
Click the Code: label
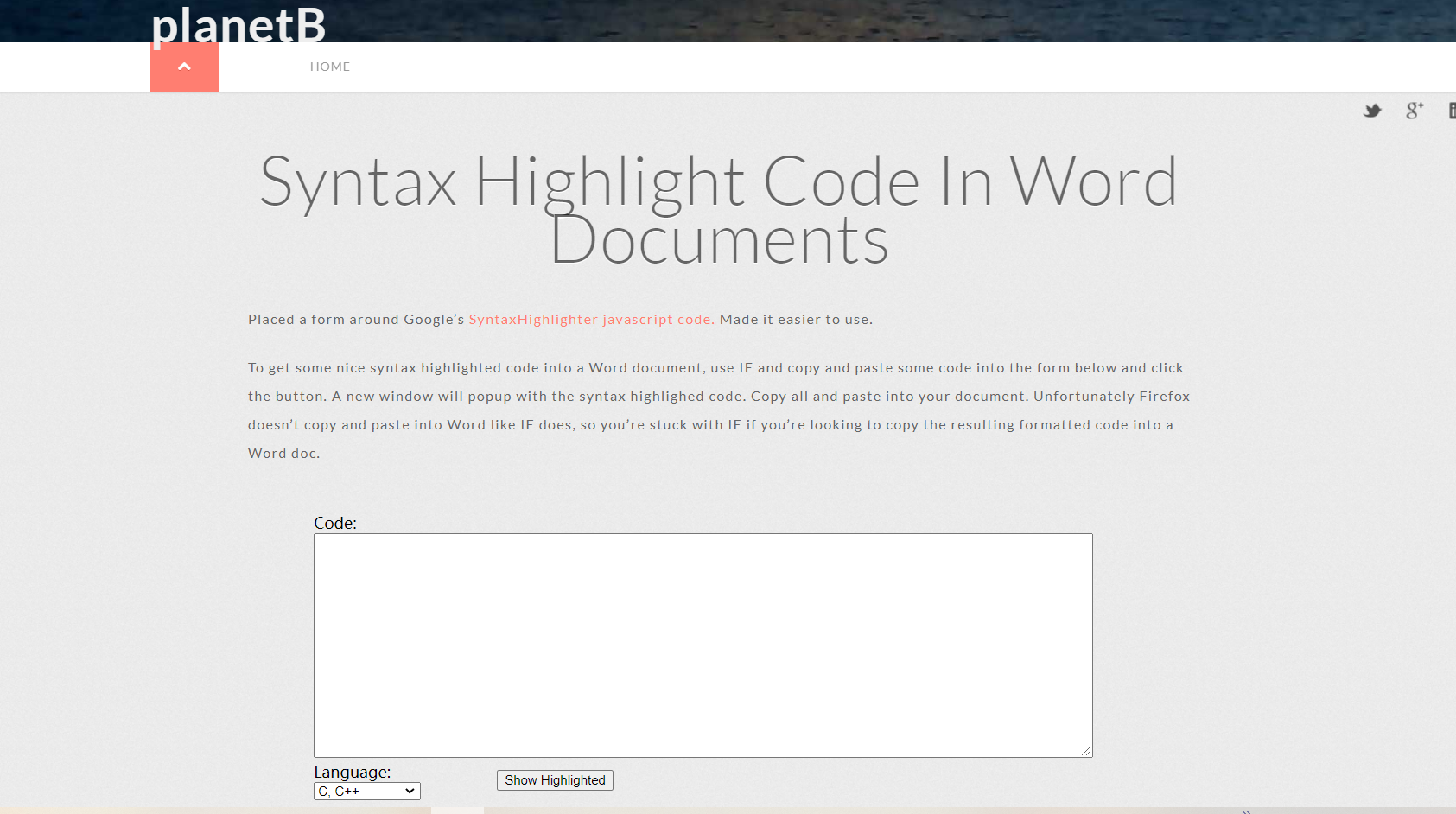pyautogui.click(x=335, y=523)
